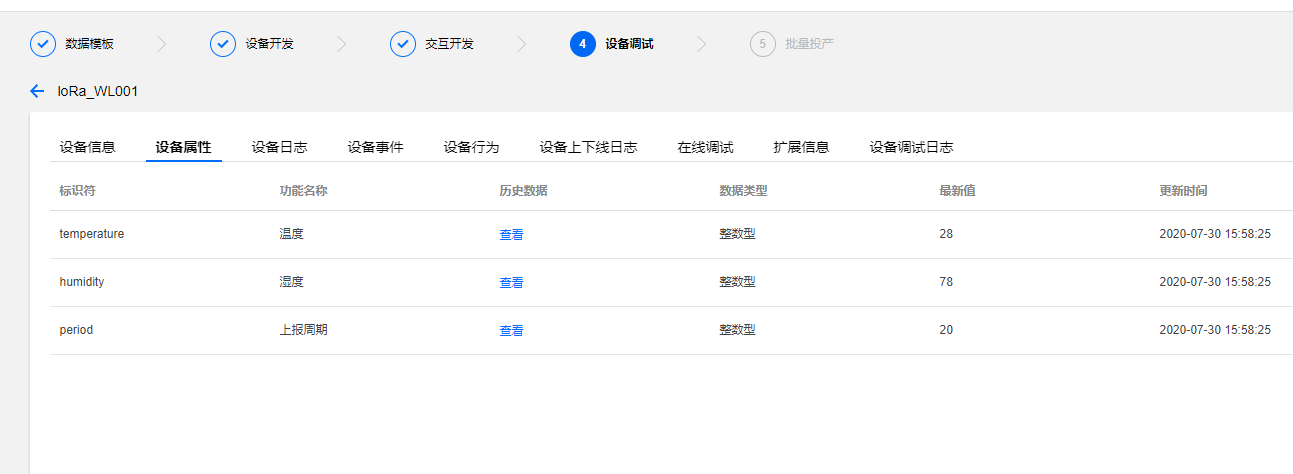Select the step 4 设备调试 circle
The height and width of the screenshot is (474, 1293).
click(x=583, y=44)
